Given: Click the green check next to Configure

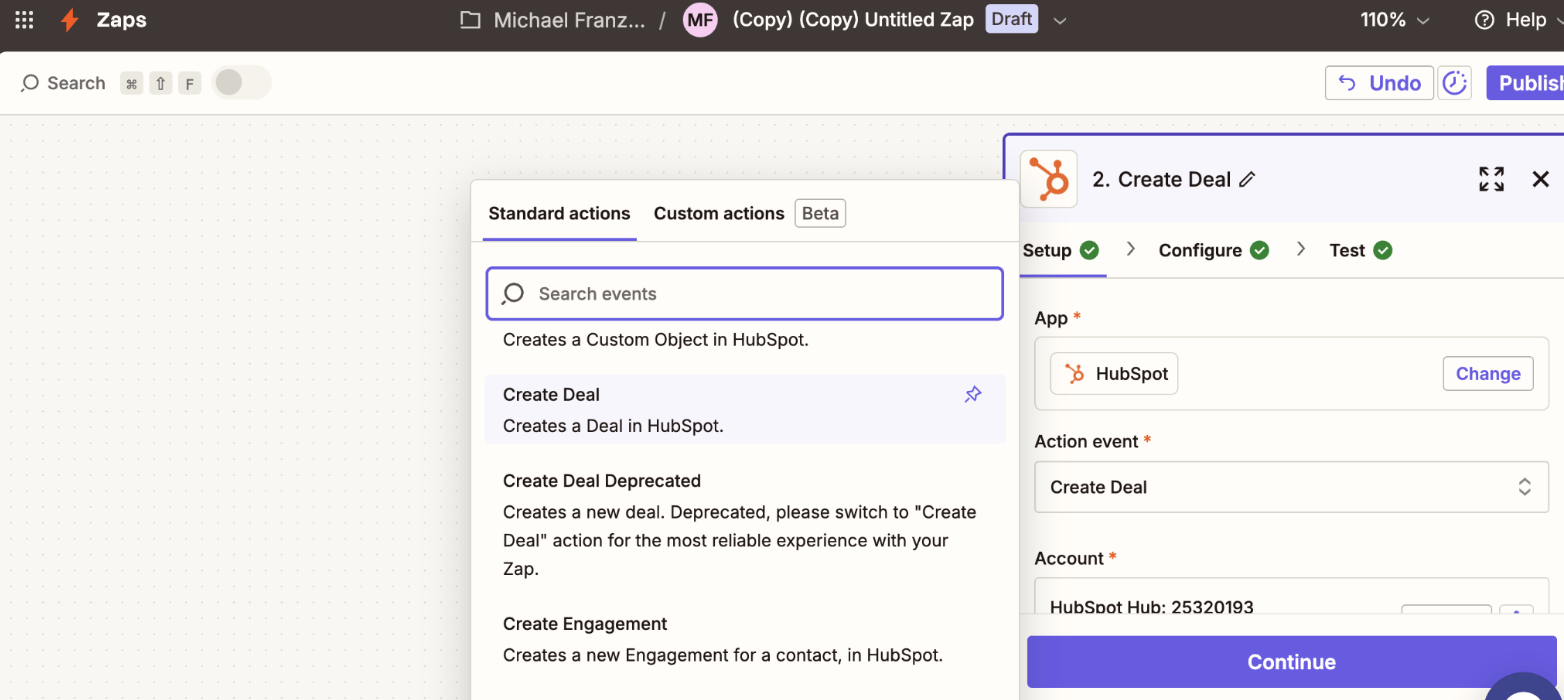Looking at the screenshot, I should click(1260, 250).
